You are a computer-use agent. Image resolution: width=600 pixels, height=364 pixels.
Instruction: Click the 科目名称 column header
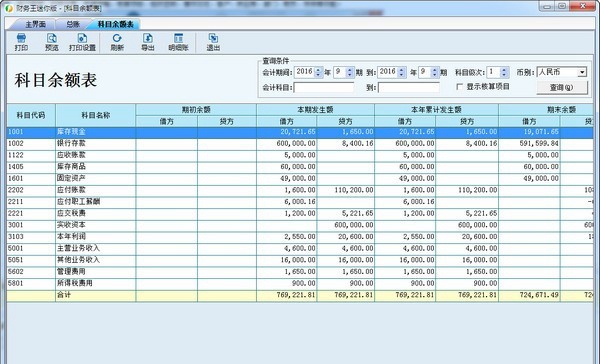(96, 115)
